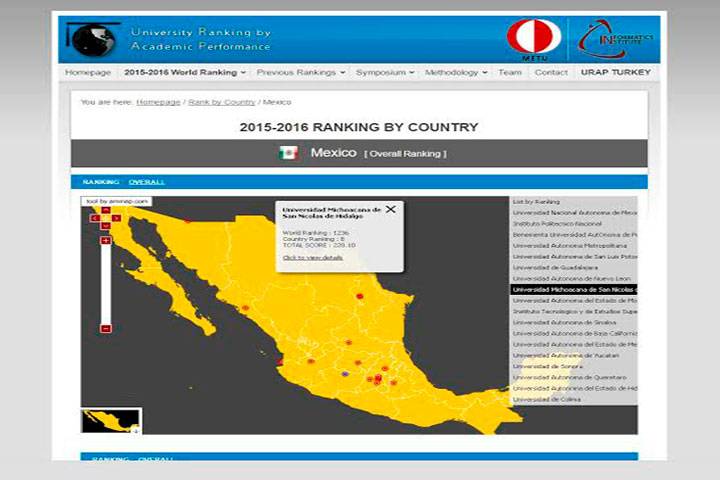Image resolution: width=720 pixels, height=480 pixels.
Task: Click the Mexico flag icon
Action: 288,153
